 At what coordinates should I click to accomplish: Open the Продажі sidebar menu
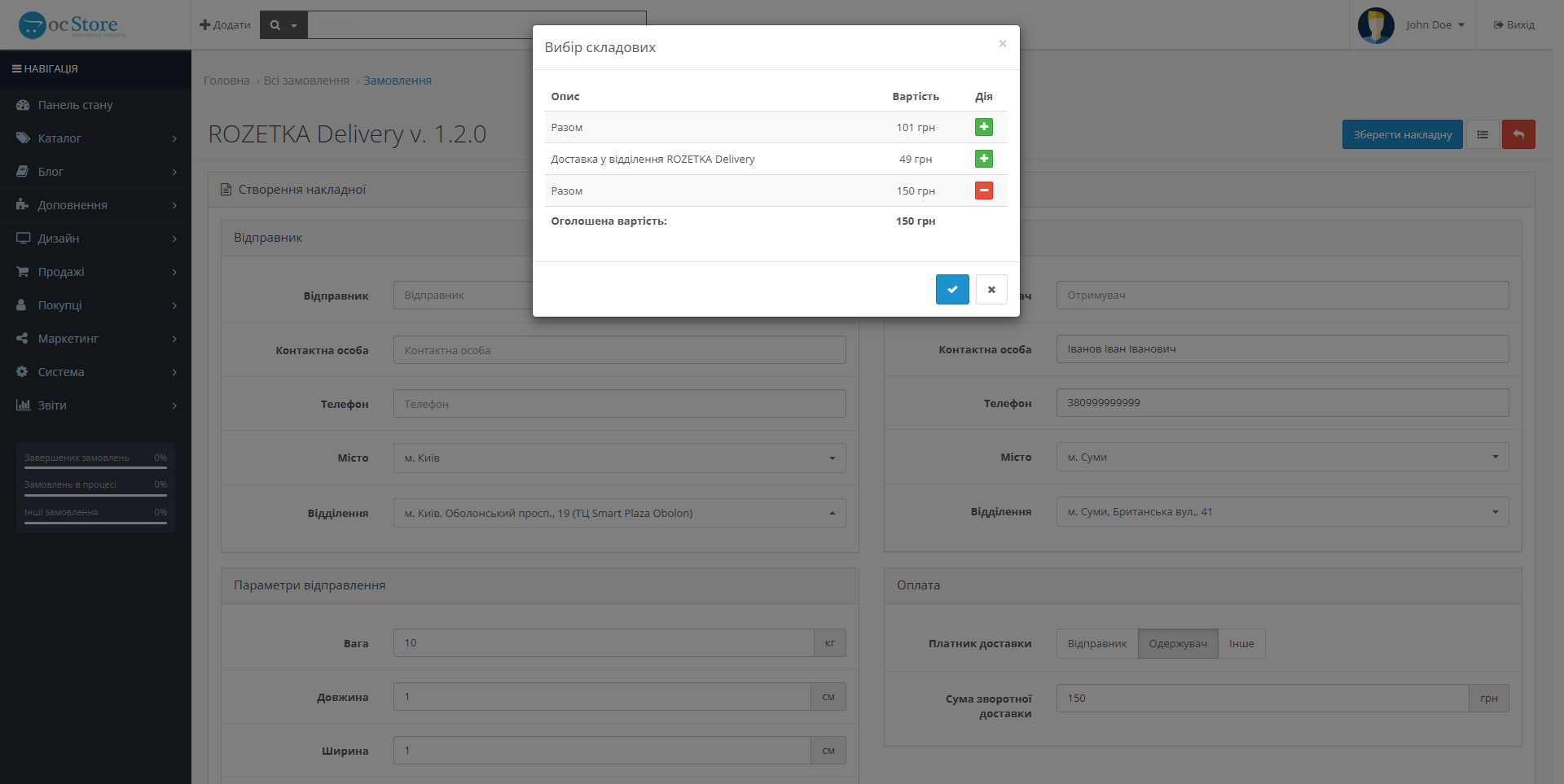(95, 272)
